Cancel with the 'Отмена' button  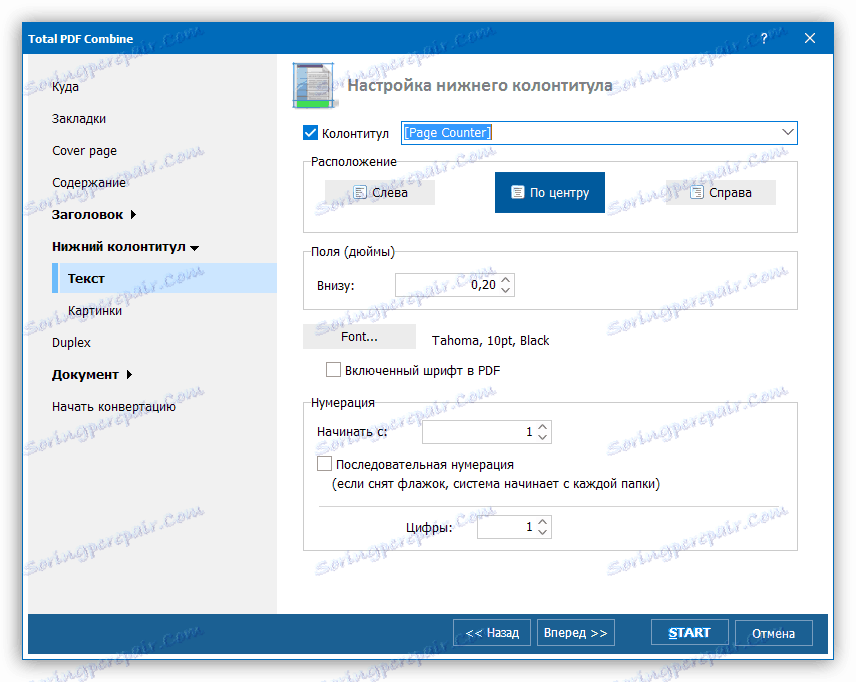click(x=773, y=632)
